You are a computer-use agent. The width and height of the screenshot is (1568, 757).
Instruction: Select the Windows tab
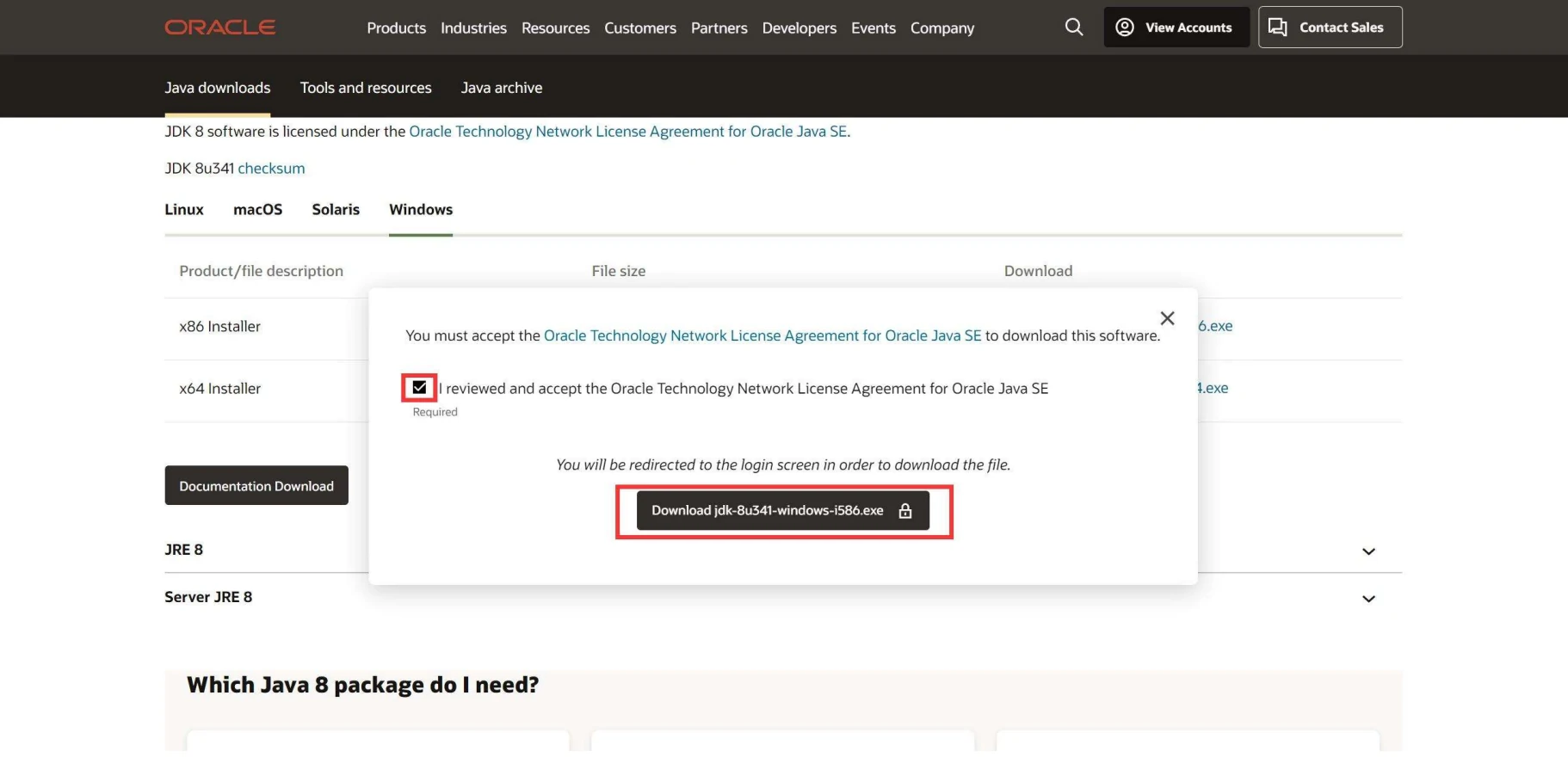[x=421, y=210]
